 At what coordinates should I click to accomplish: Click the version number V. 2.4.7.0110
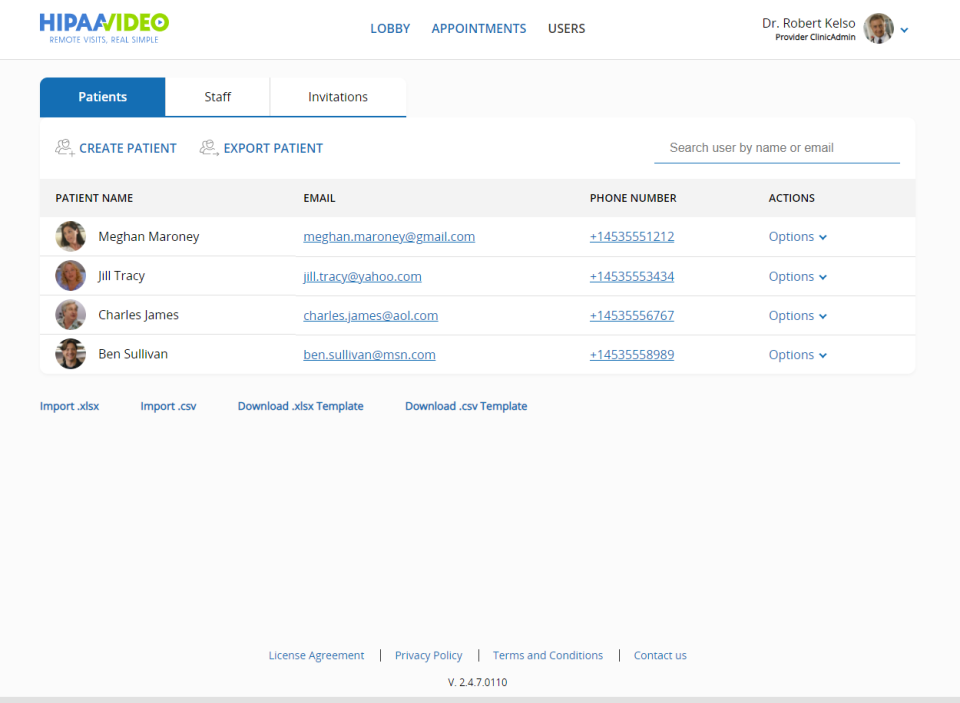coord(478,682)
